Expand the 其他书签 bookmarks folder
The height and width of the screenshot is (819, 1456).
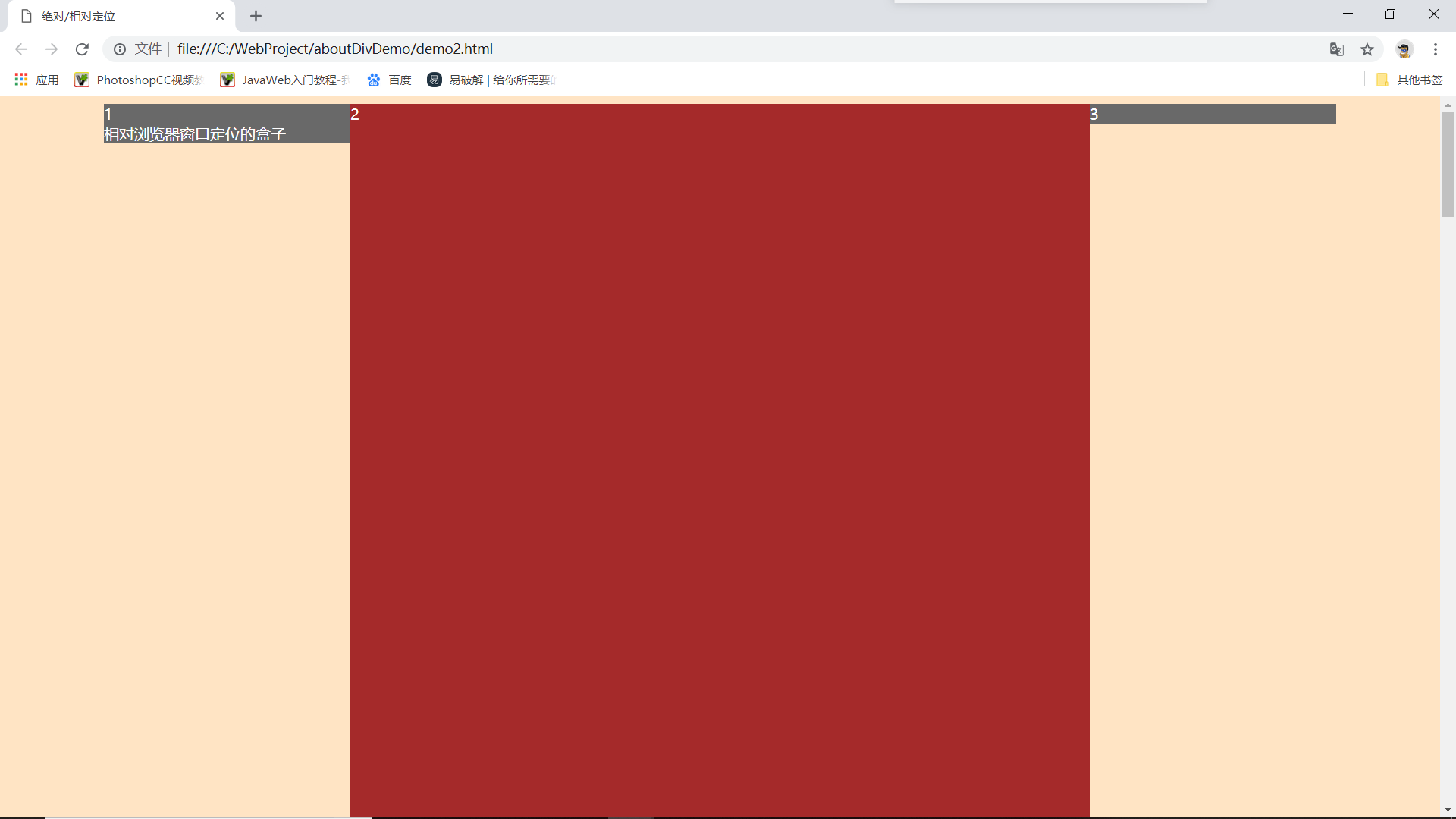pyautogui.click(x=1409, y=80)
